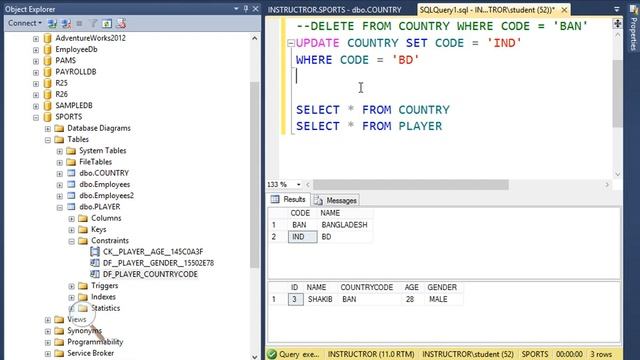Open Object Explorer window position arrow
This screenshot has width=640, height=360.
pos(236,9)
